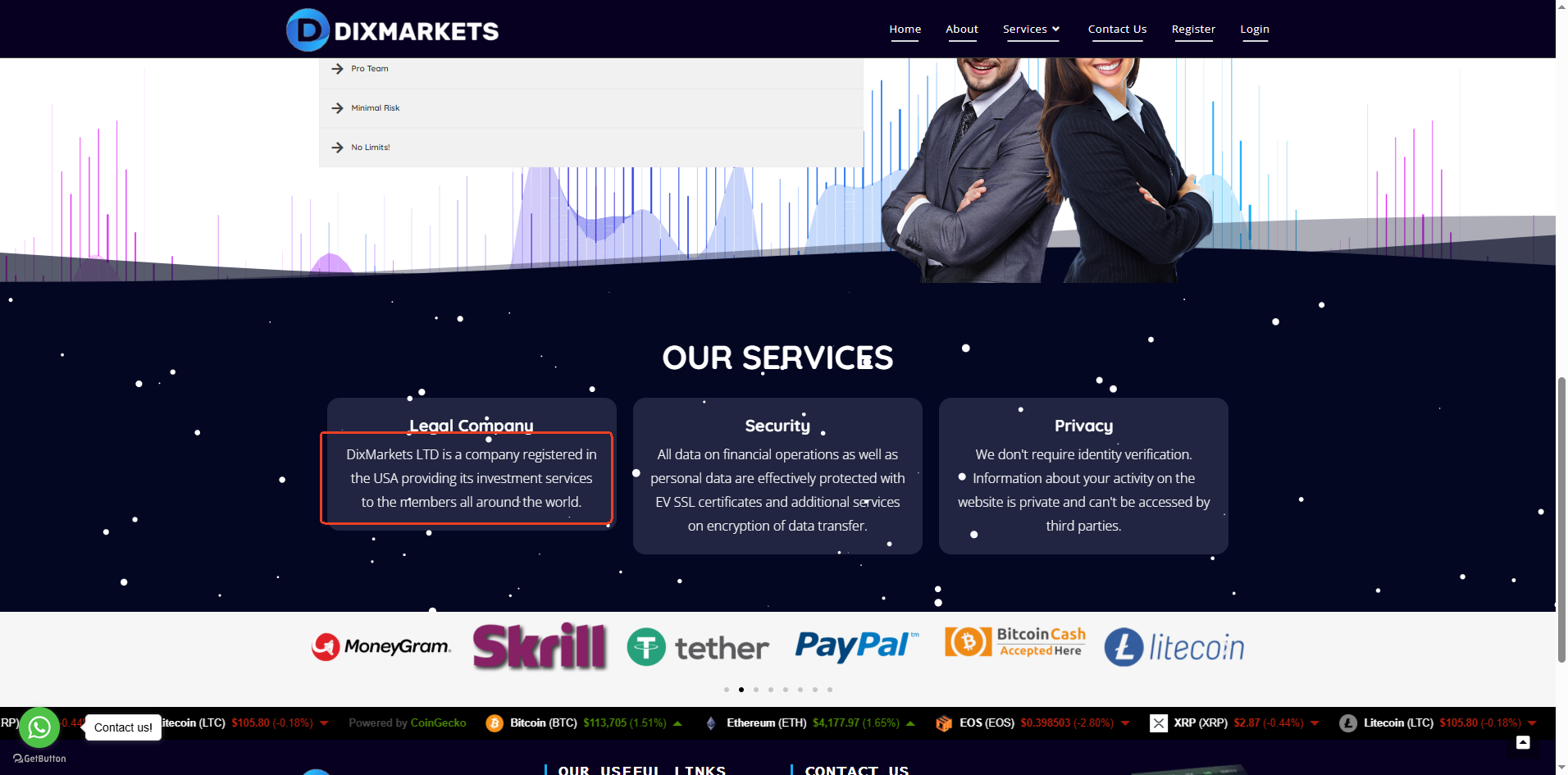
Task: Click the DixMarkets logo
Action: [392, 30]
